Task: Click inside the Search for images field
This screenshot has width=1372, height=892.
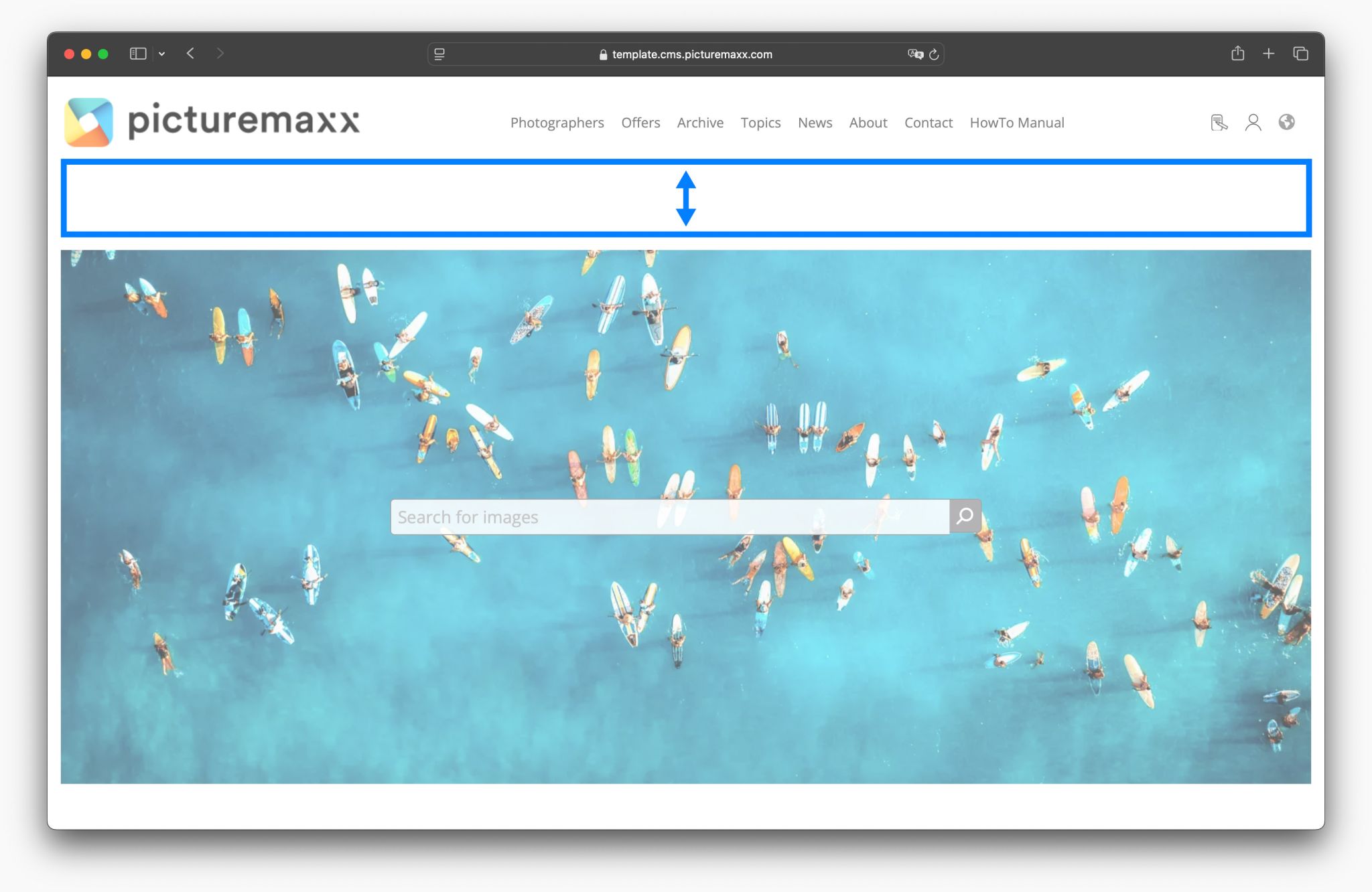Action: [x=636, y=516]
